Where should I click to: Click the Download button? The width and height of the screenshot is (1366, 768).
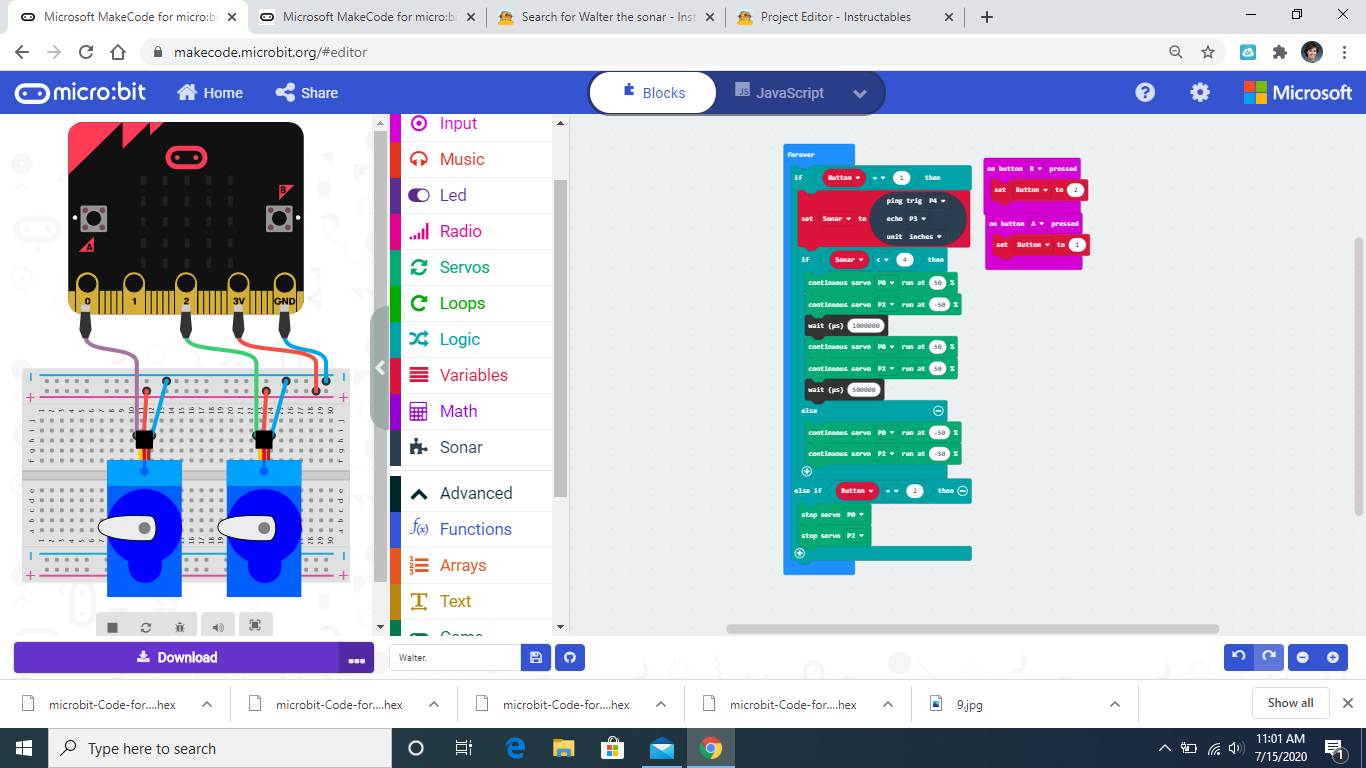tap(177, 657)
